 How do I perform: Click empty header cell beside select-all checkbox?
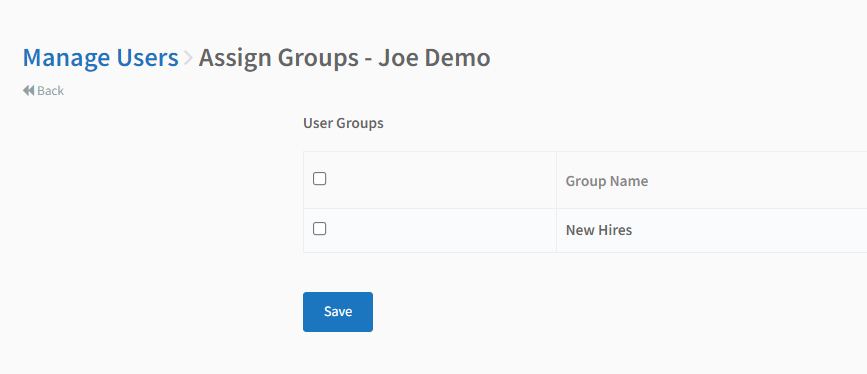[x=442, y=180]
